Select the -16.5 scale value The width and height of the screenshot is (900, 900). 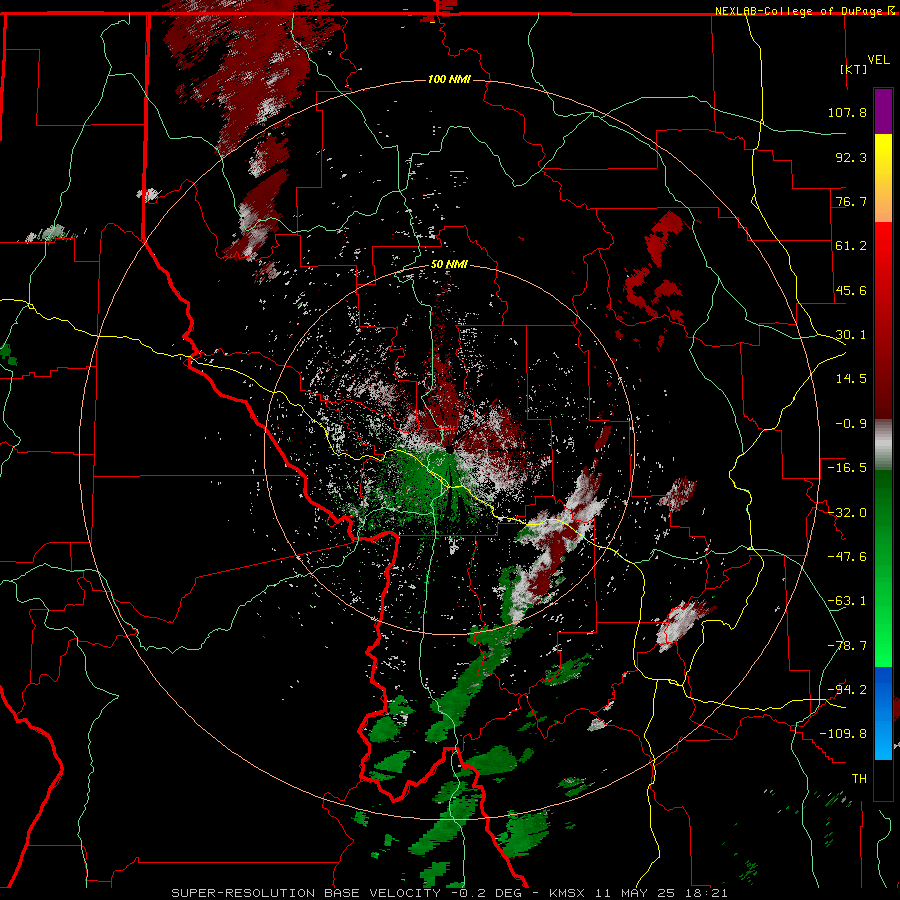click(847, 468)
